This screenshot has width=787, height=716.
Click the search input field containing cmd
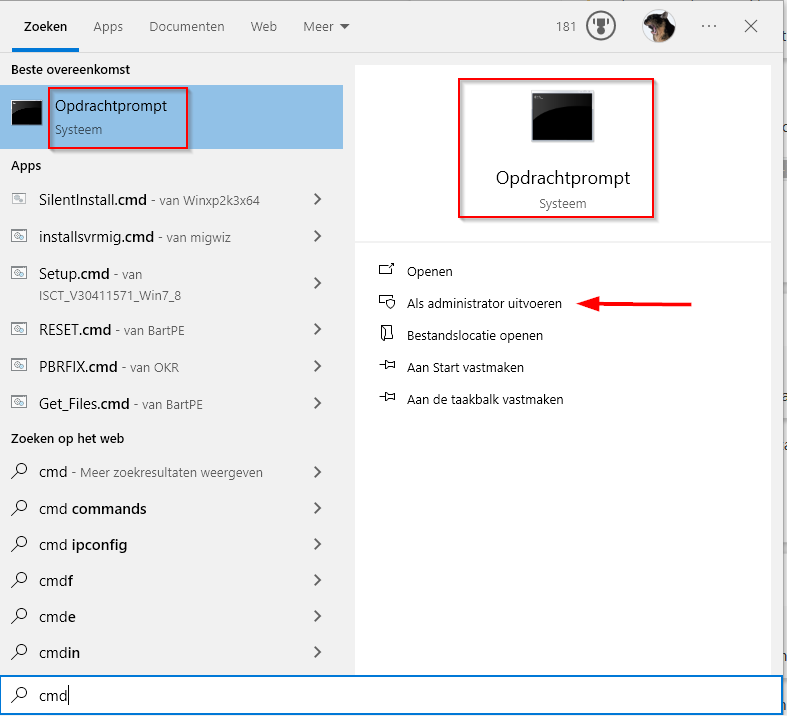click(400, 695)
